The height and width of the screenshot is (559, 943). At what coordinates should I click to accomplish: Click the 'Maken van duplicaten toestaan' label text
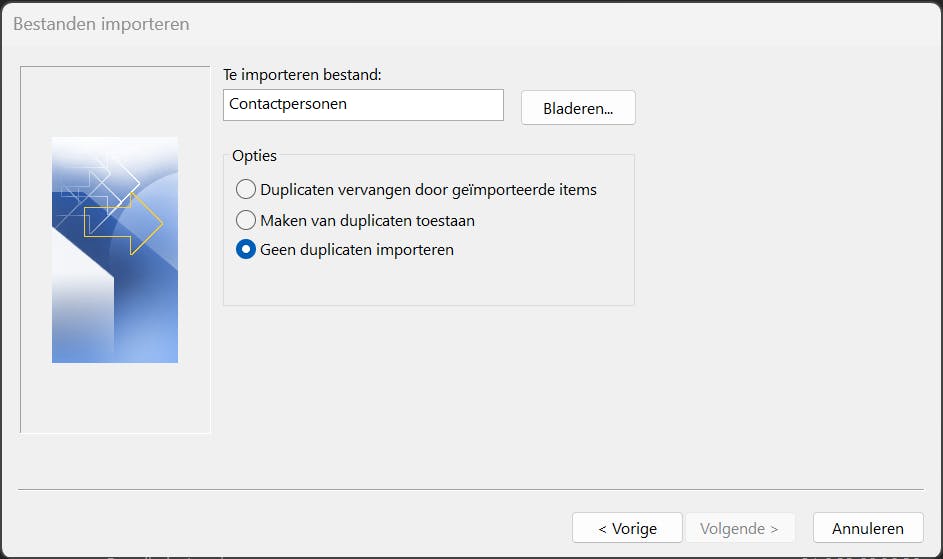[x=367, y=220]
